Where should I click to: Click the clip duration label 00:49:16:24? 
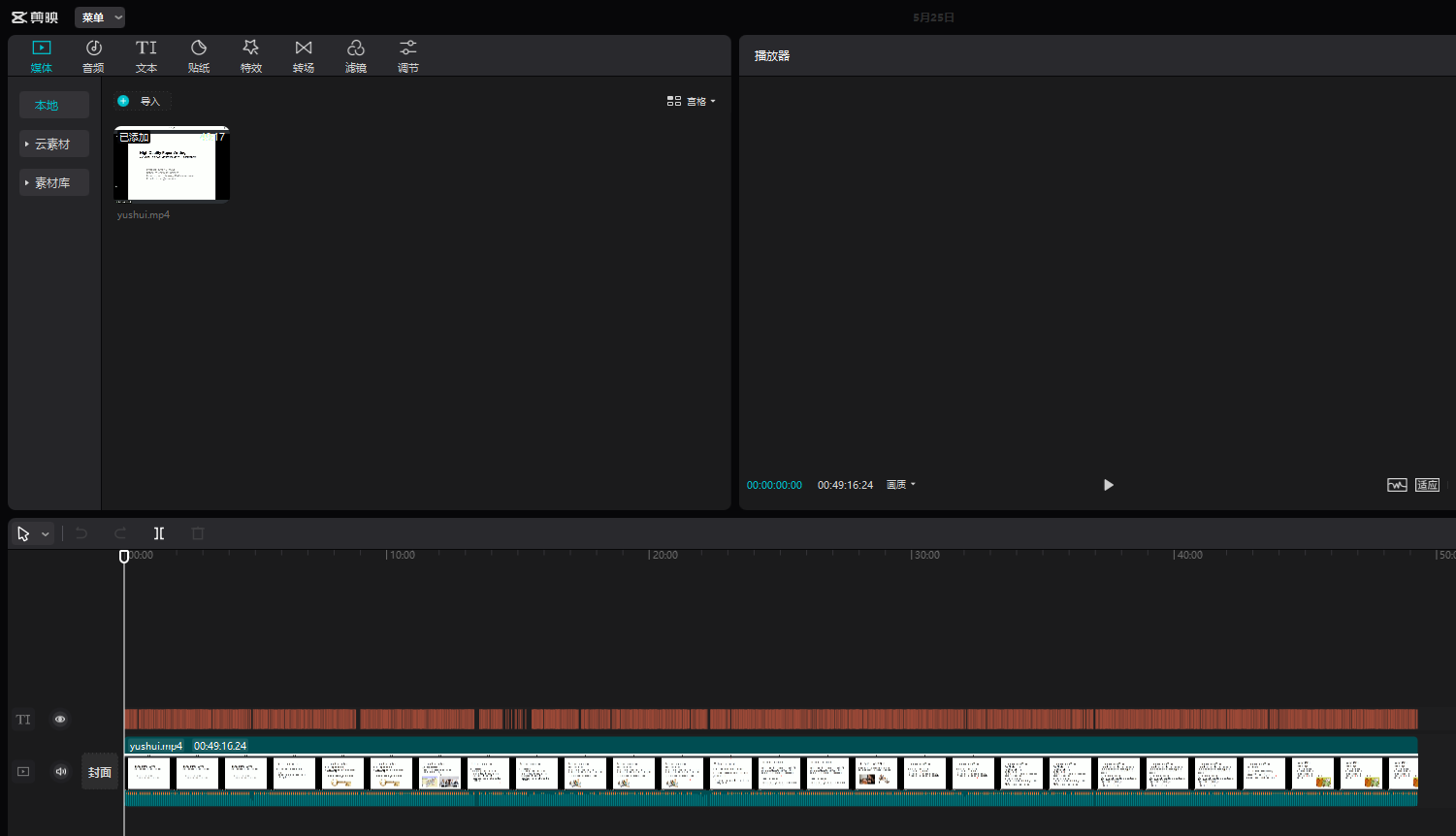point(220,746)
